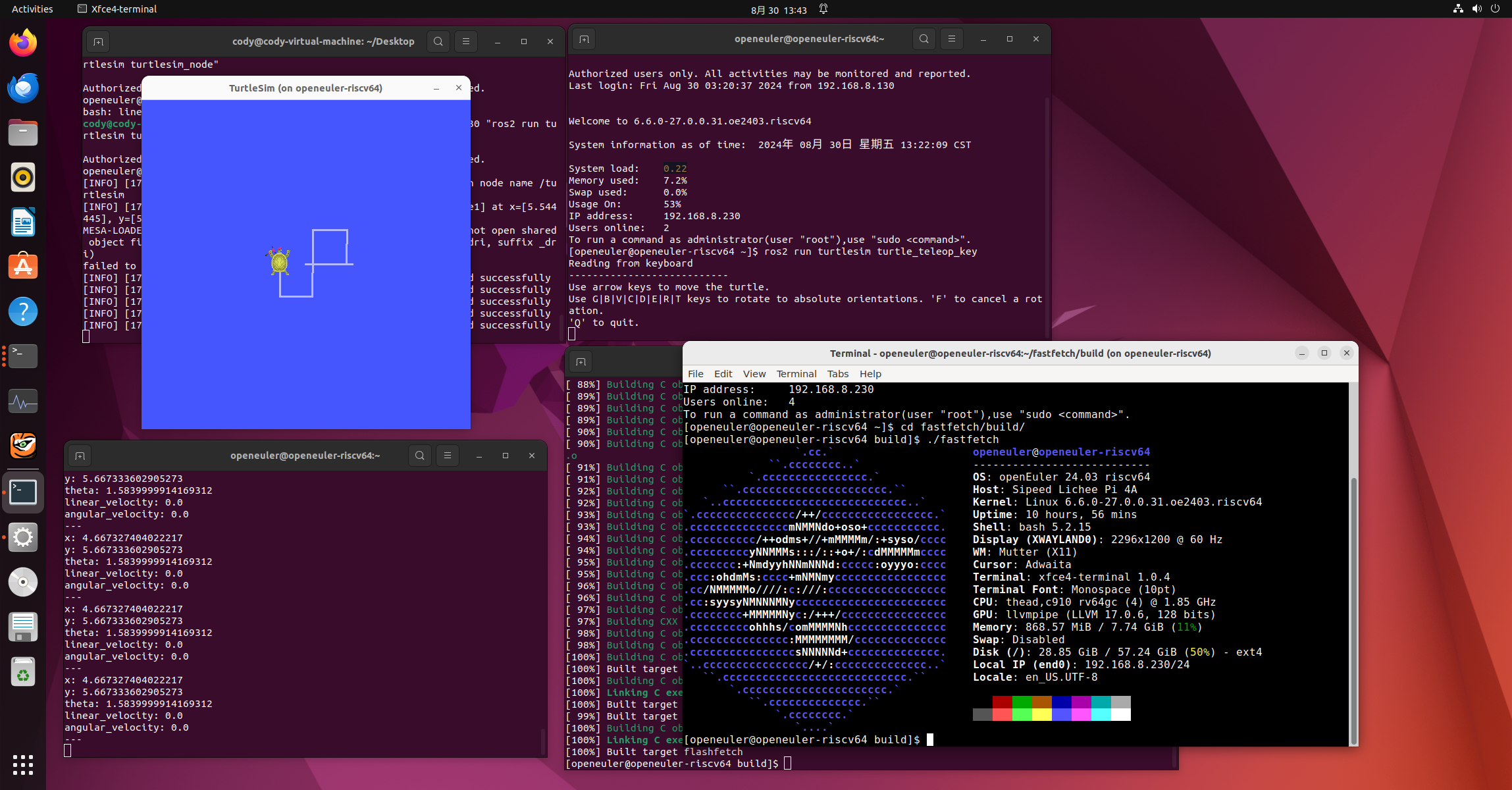Click the search icon in the top-right openeuler terminal
The image size is (1512, 790).
(924, 39)
